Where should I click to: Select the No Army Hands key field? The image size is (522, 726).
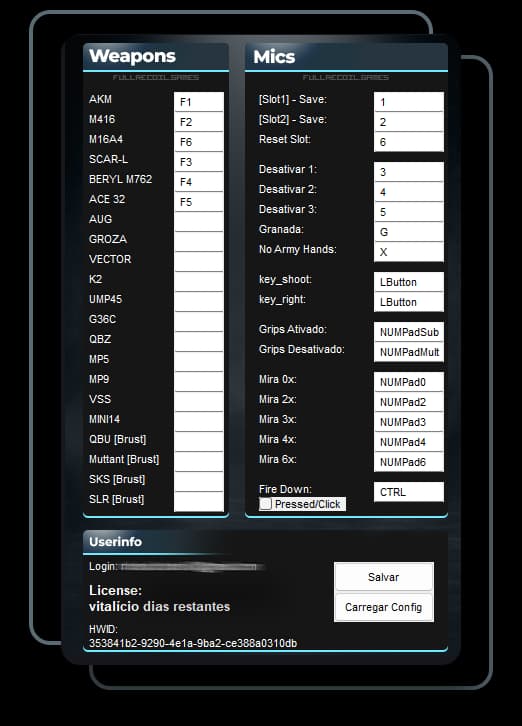click(409, 252)
